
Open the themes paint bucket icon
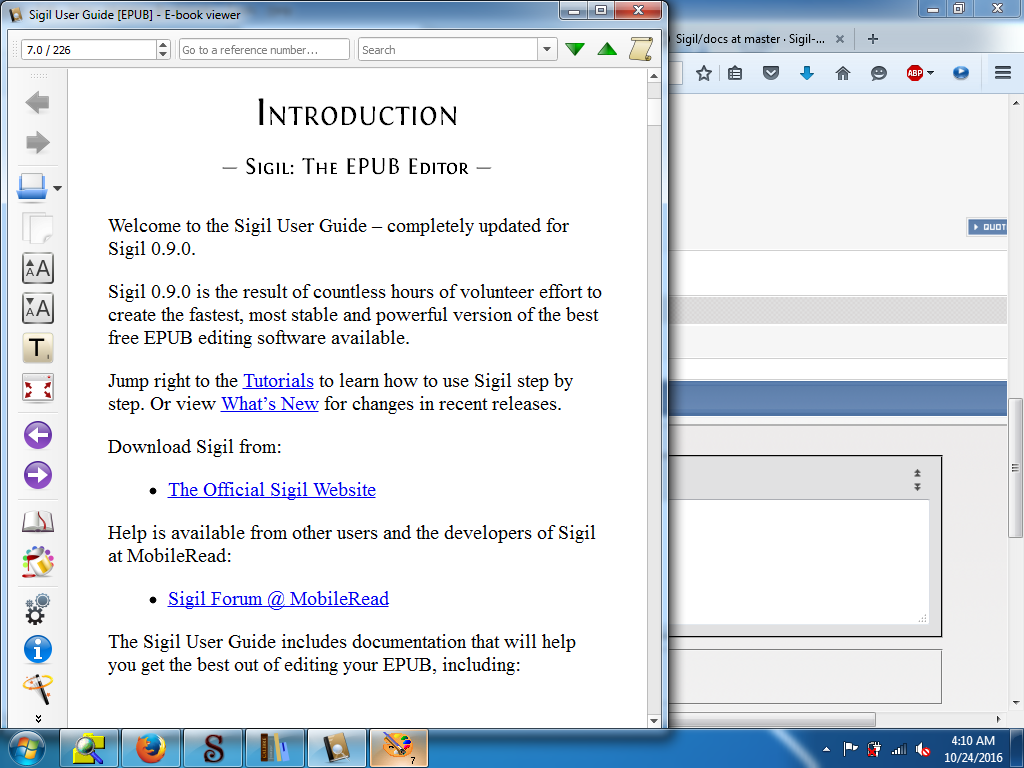pos(37,562)
